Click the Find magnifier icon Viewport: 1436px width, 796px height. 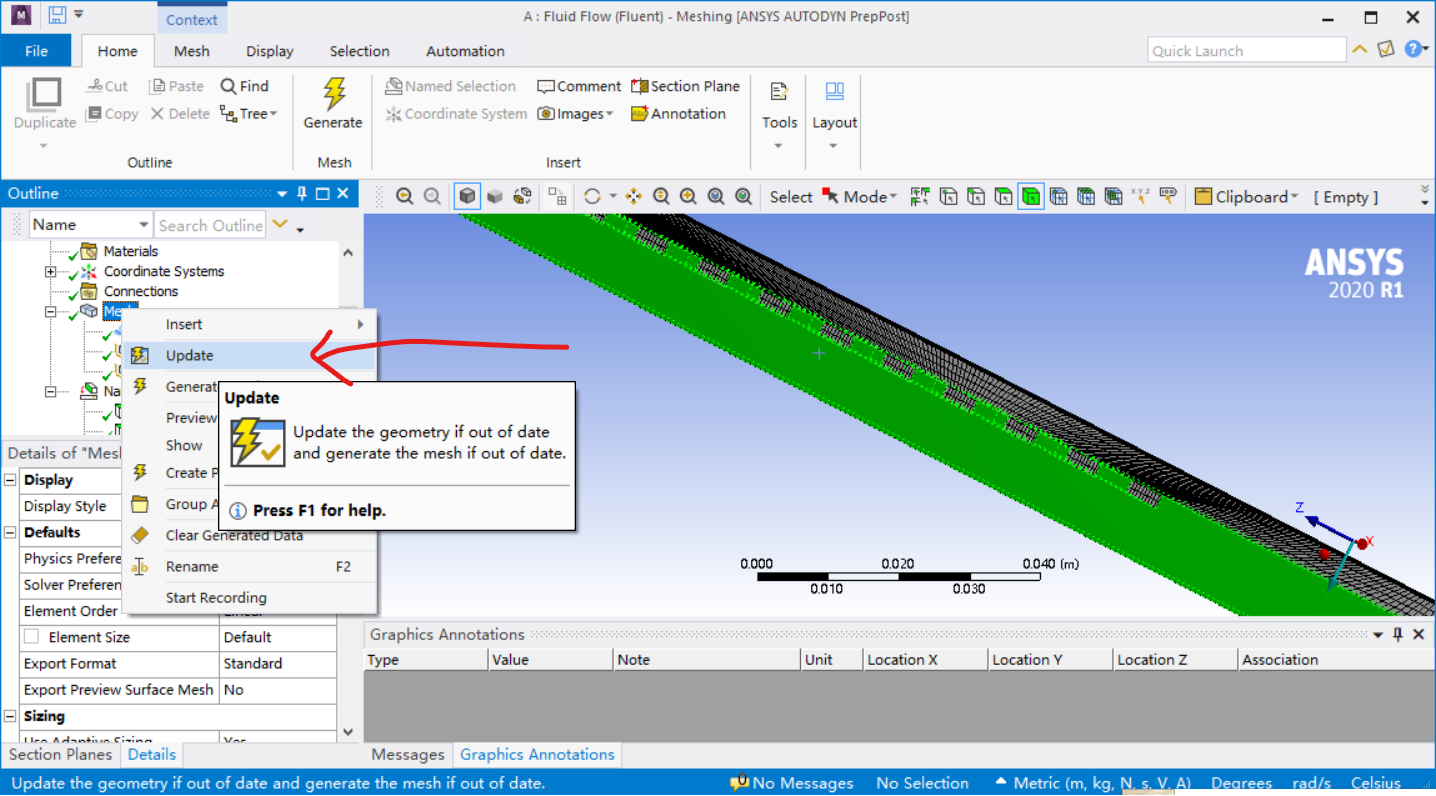(228, 86)
